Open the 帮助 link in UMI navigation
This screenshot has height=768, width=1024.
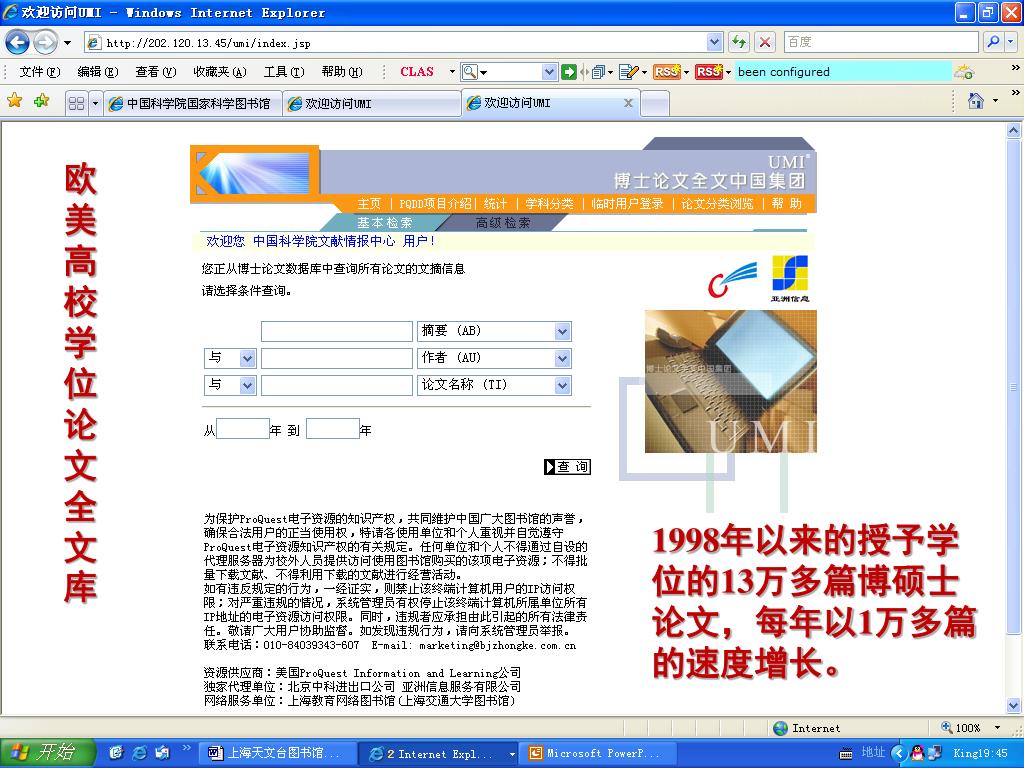tap(787, 204)
